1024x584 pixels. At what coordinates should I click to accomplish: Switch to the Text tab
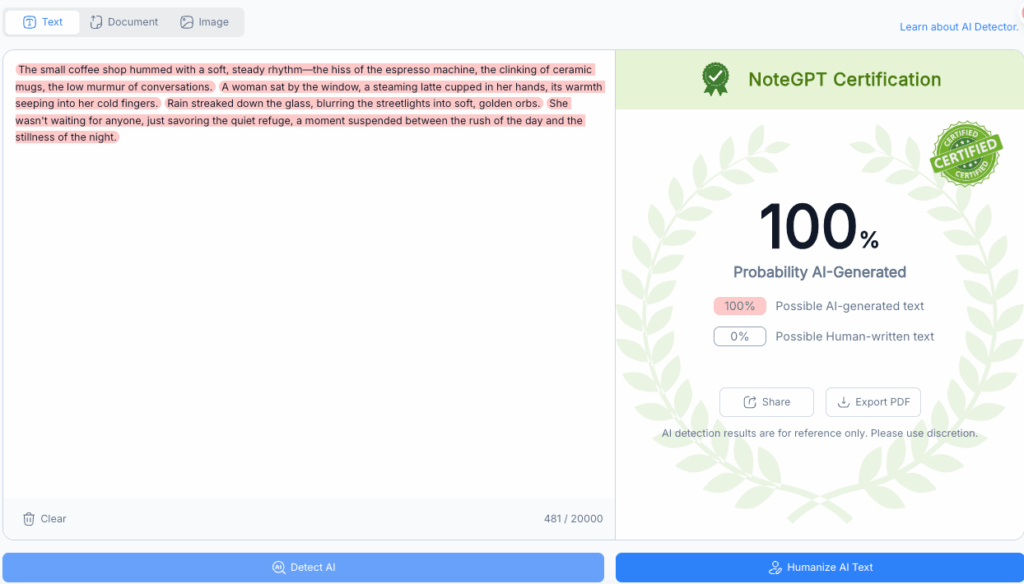pos(42,22)
